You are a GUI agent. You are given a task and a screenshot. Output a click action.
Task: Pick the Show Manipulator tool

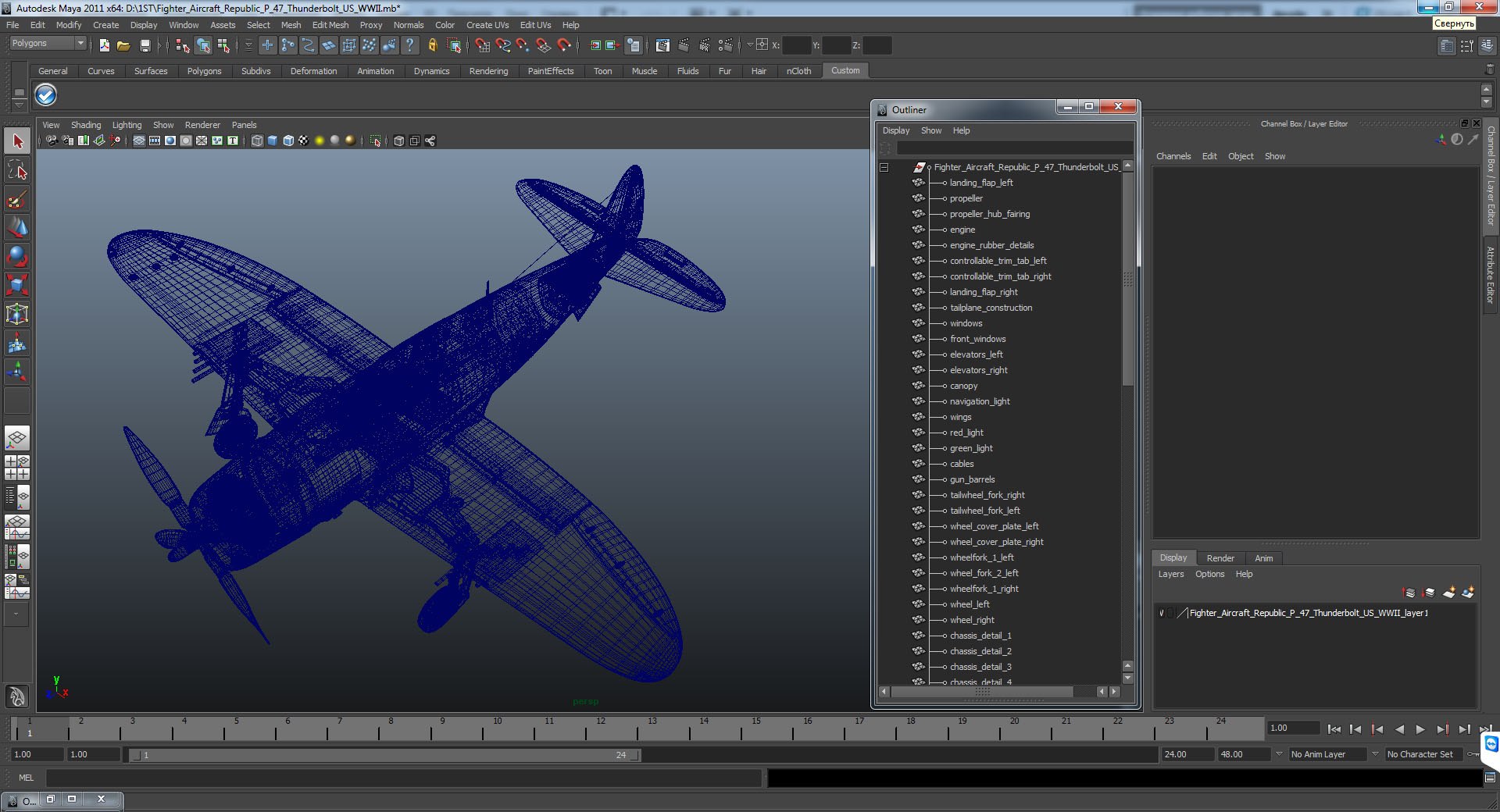(17, 371)
